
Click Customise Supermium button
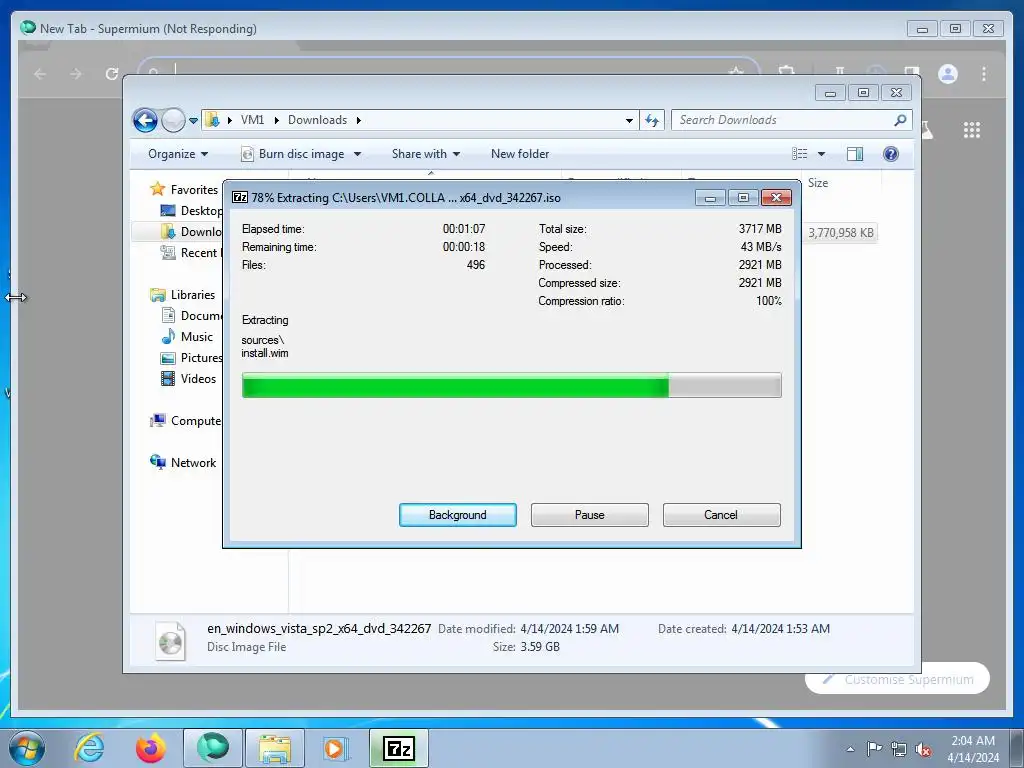click(x=898, y=680)
